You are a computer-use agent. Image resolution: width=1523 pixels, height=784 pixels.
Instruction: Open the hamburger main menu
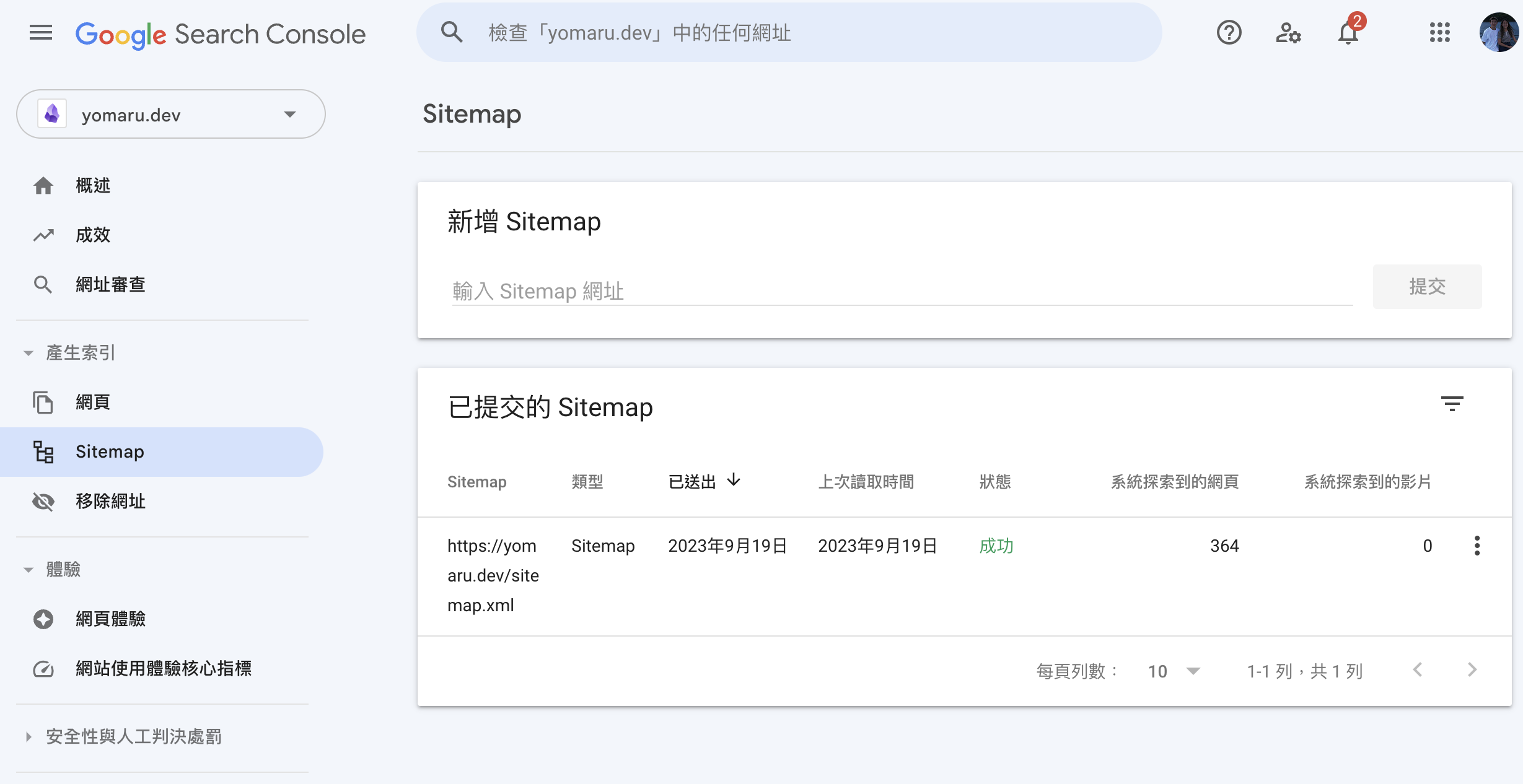[x=41, y=32]
